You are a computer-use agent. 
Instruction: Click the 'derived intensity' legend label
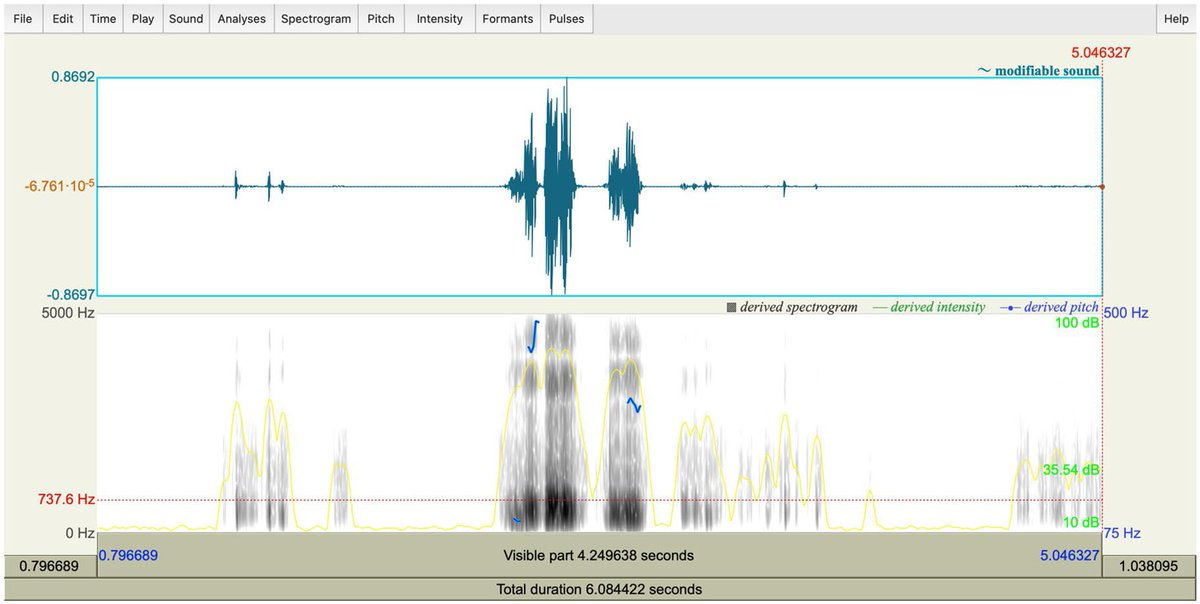pos(929,307)
